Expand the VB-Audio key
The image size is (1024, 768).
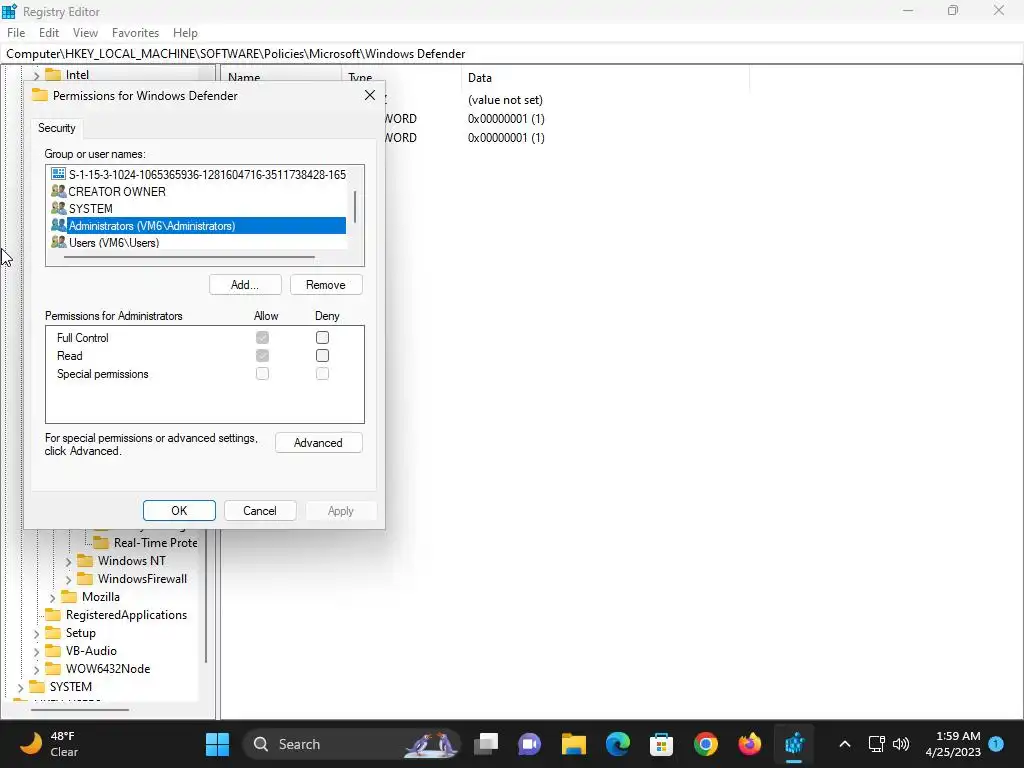click(x=37, y=652)
